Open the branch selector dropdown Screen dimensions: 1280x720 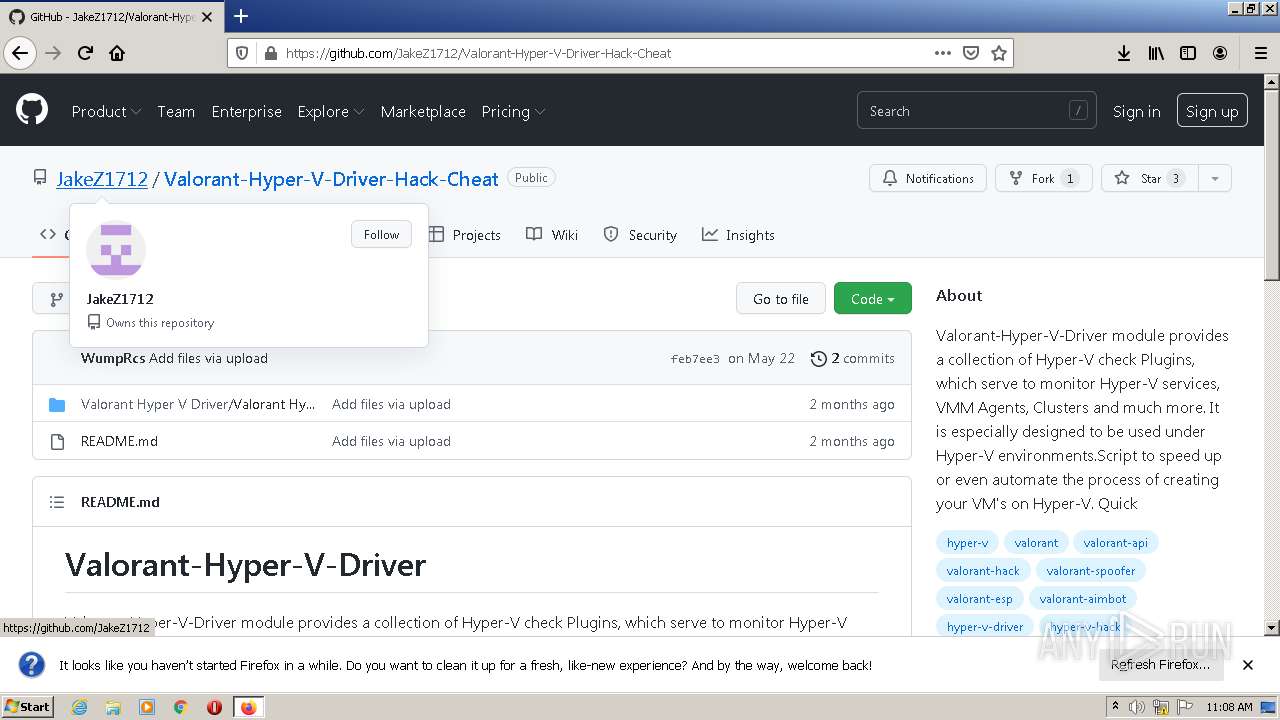[51, 299]
